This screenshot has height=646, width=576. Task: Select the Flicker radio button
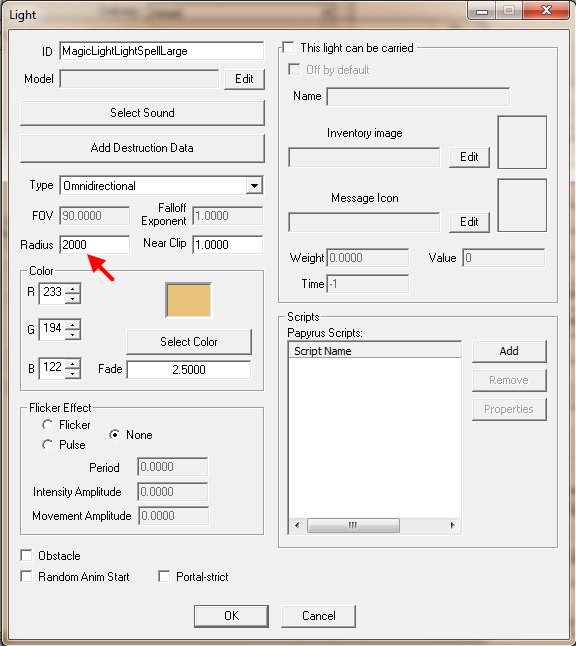pyautogui.click(x=47, y=425)
